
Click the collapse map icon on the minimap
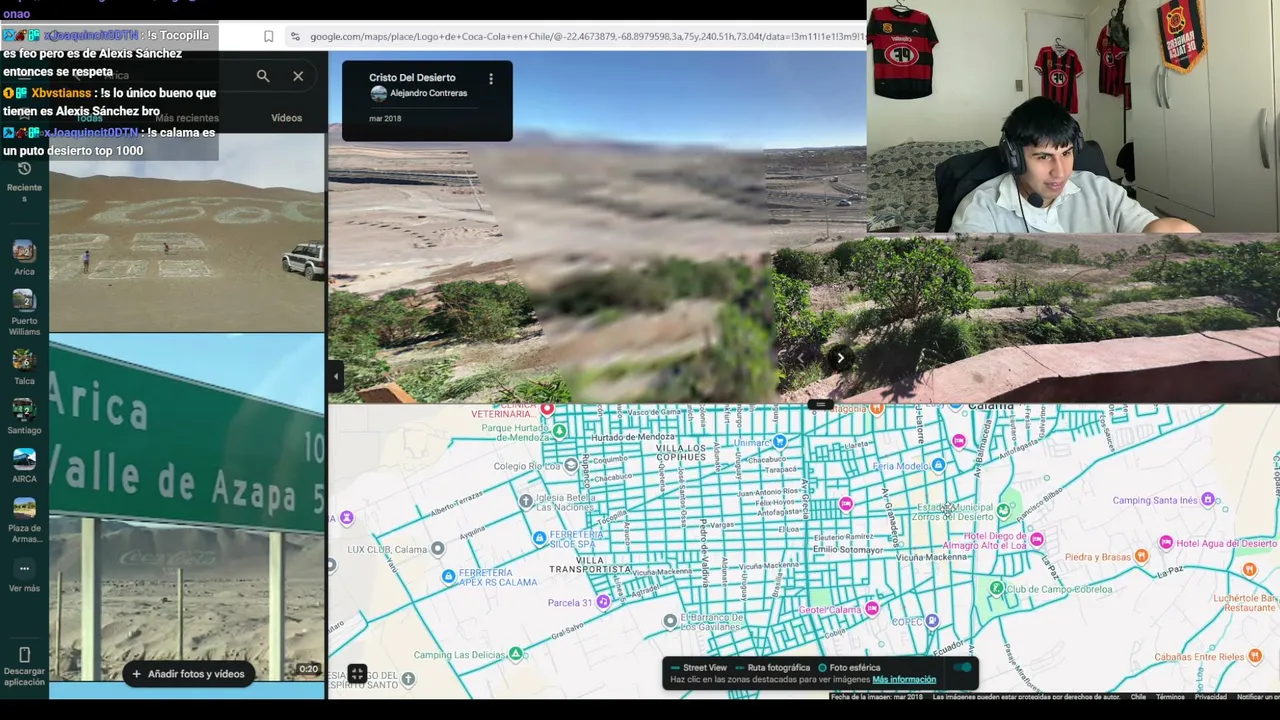tap(357, 674)
